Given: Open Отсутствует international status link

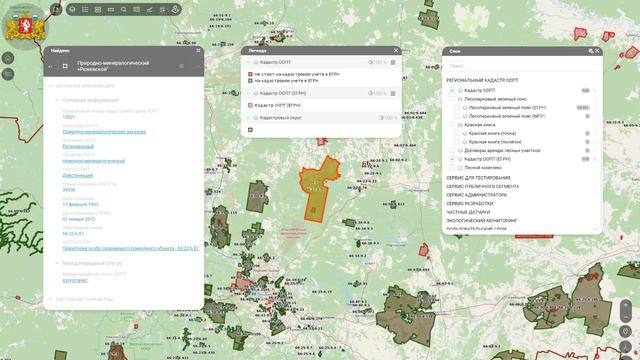Looking at the screenshot, I should [x=75, y=280].
